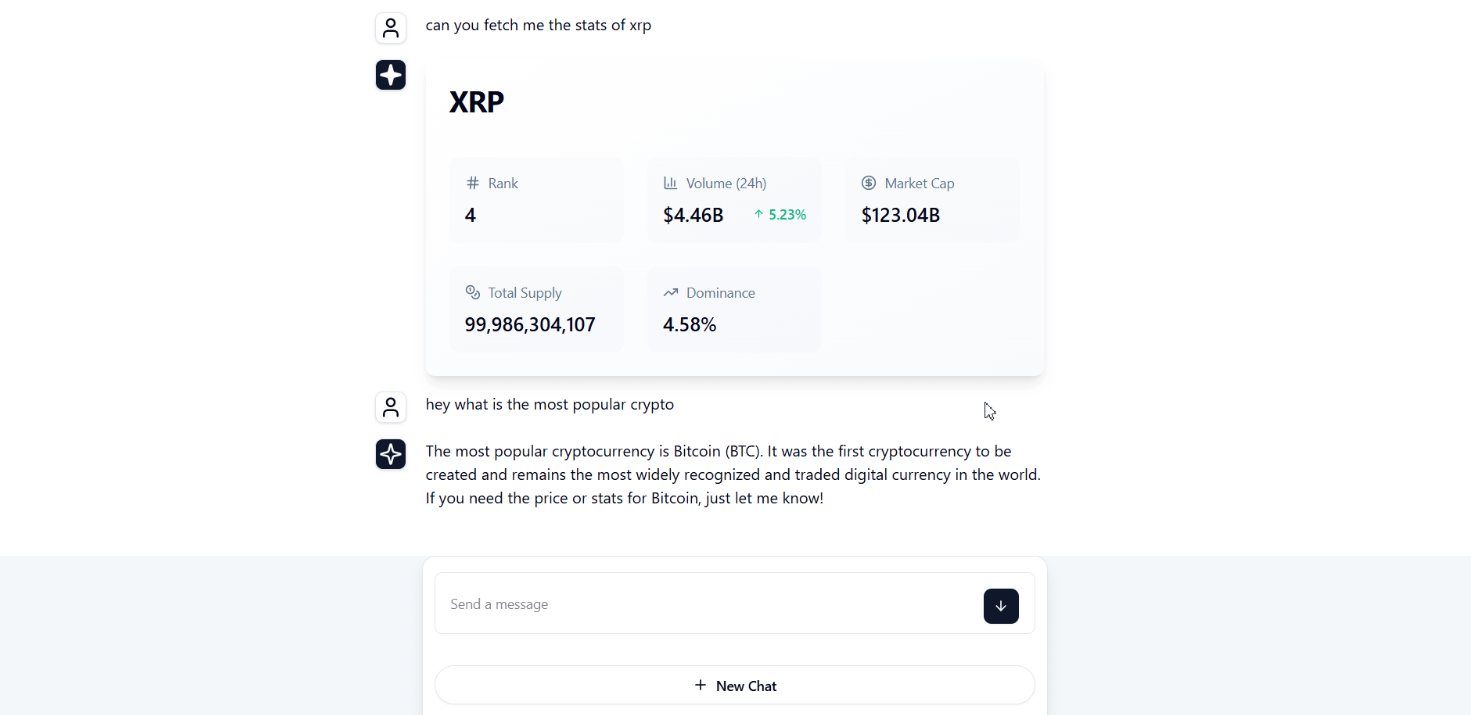
Task: Click the trend arrow icon beside Dominance
Action: point(671,293)
